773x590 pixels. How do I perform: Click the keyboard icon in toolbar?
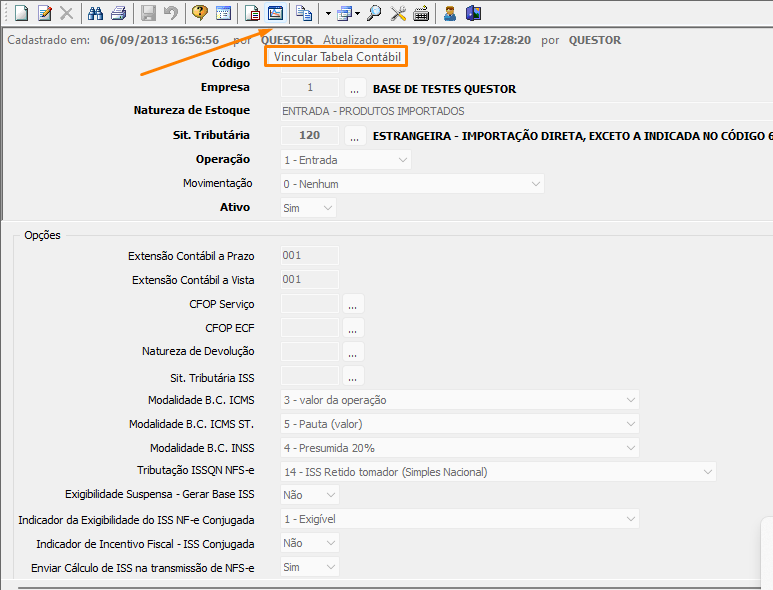(x=421, y=13)
